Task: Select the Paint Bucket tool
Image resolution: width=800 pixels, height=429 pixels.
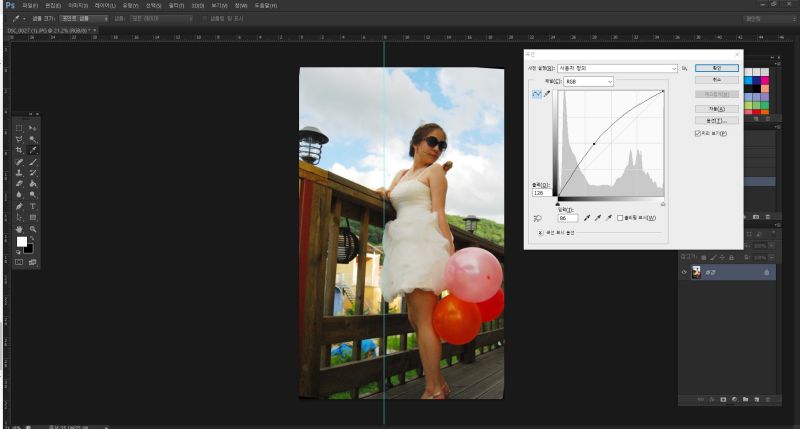Action: (33, 184)
